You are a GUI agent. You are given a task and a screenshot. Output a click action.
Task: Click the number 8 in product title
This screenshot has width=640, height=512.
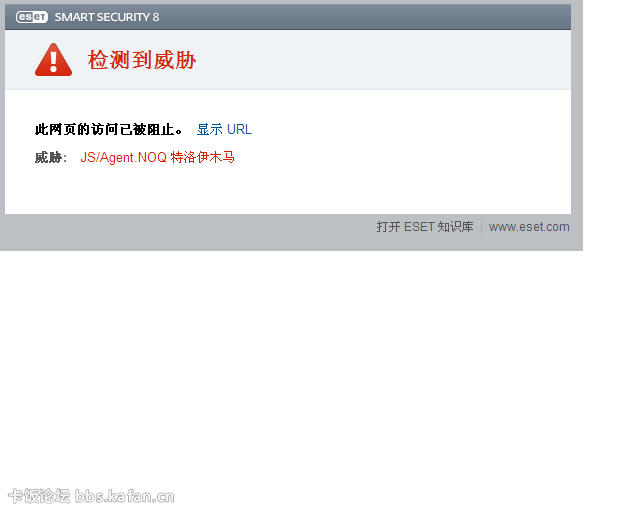click(x=156, y=17)
